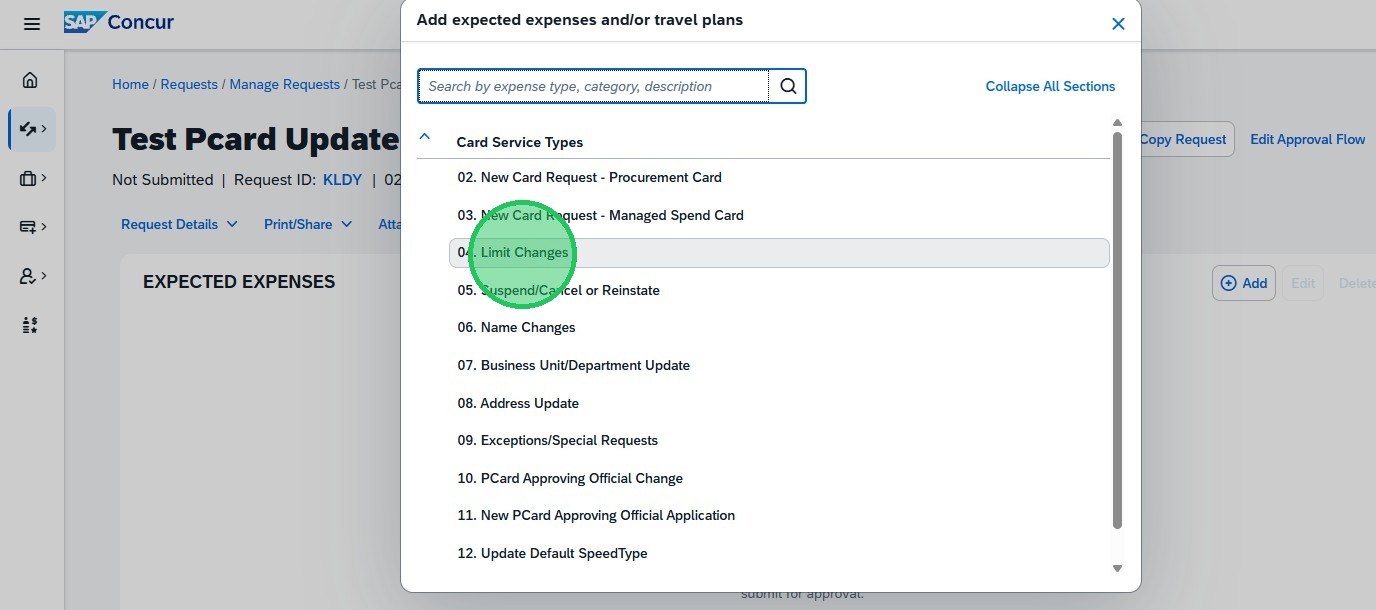Open the Approvals person sidebar icon
The width and height of the screenshot is (1376, 610).
click(33, 276)
